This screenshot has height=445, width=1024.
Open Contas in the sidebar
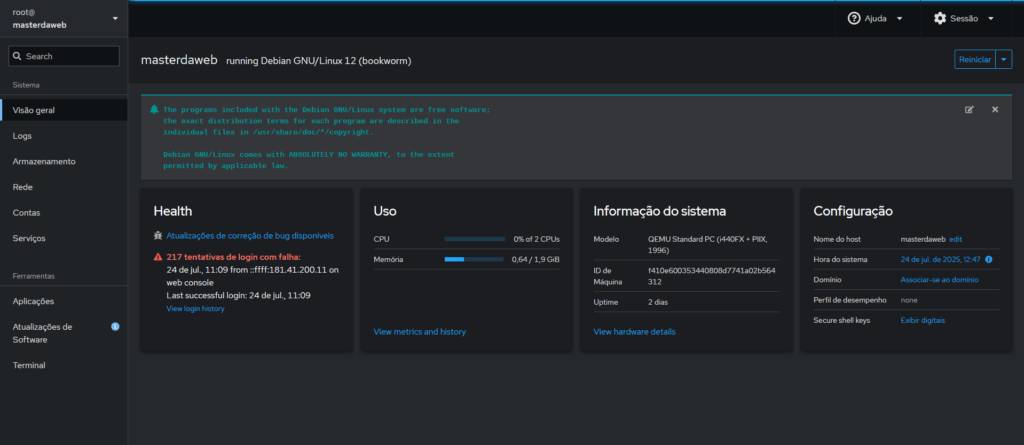64,213
